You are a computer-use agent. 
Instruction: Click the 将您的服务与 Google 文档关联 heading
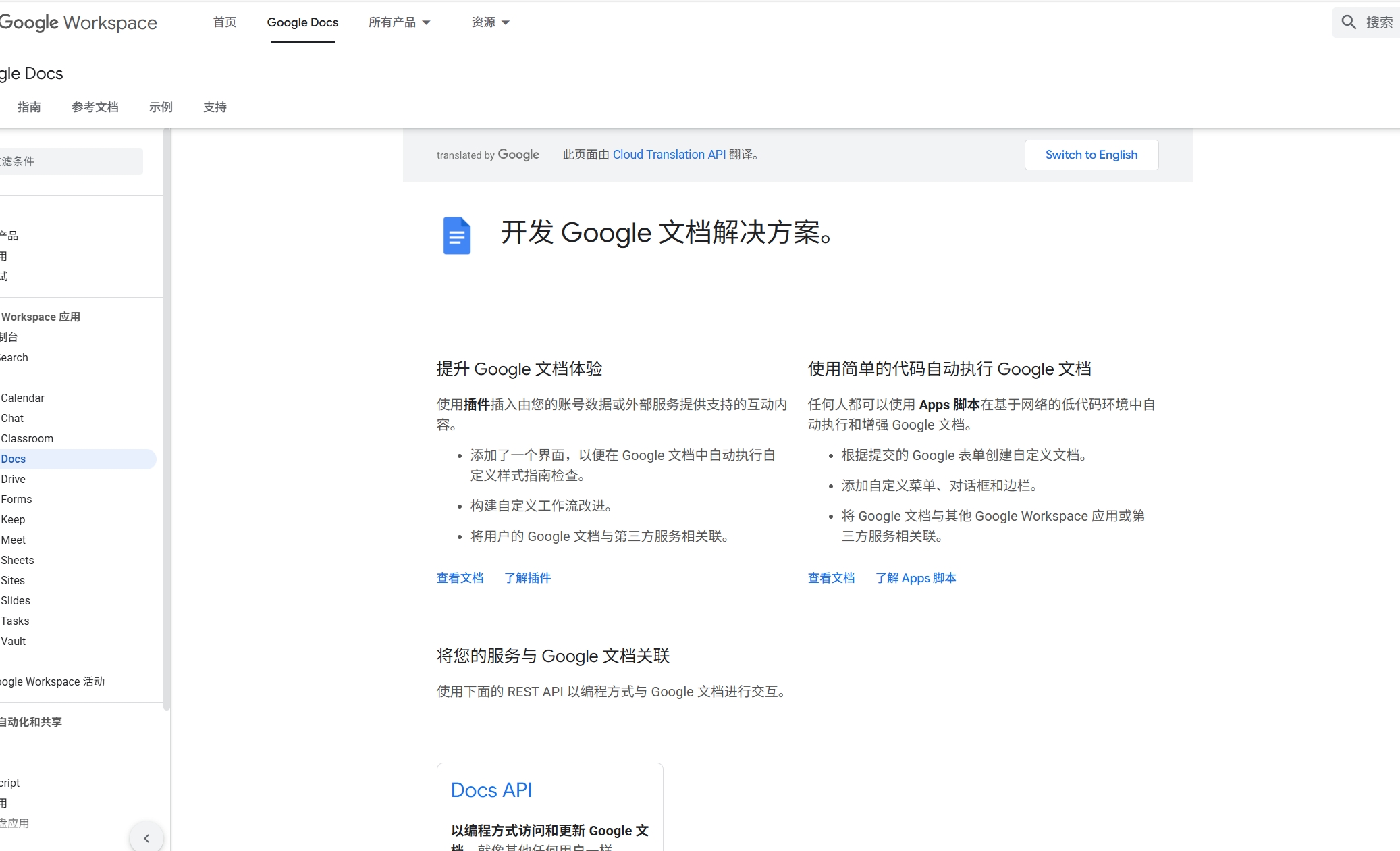pos(553,656)
